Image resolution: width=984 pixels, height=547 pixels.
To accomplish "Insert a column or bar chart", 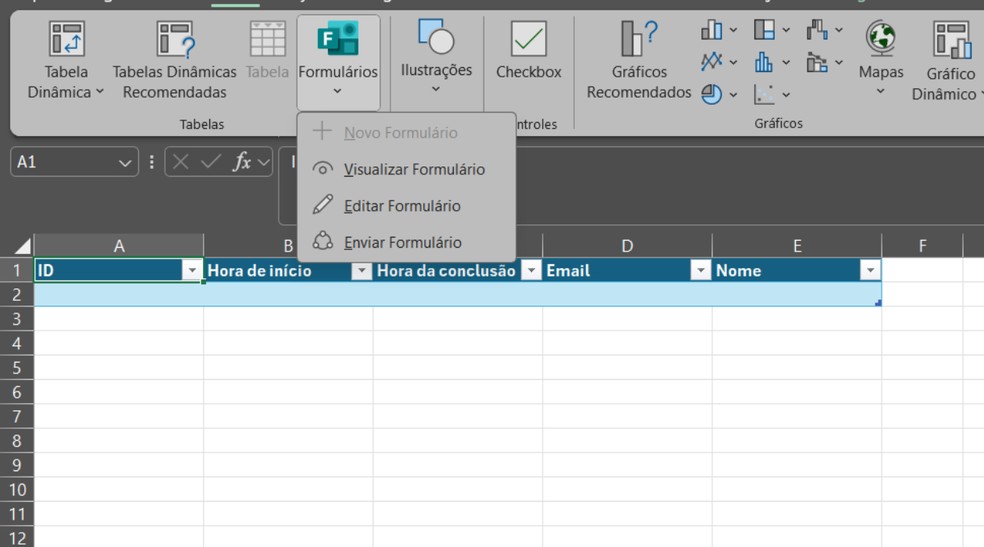I will (712, 29).
